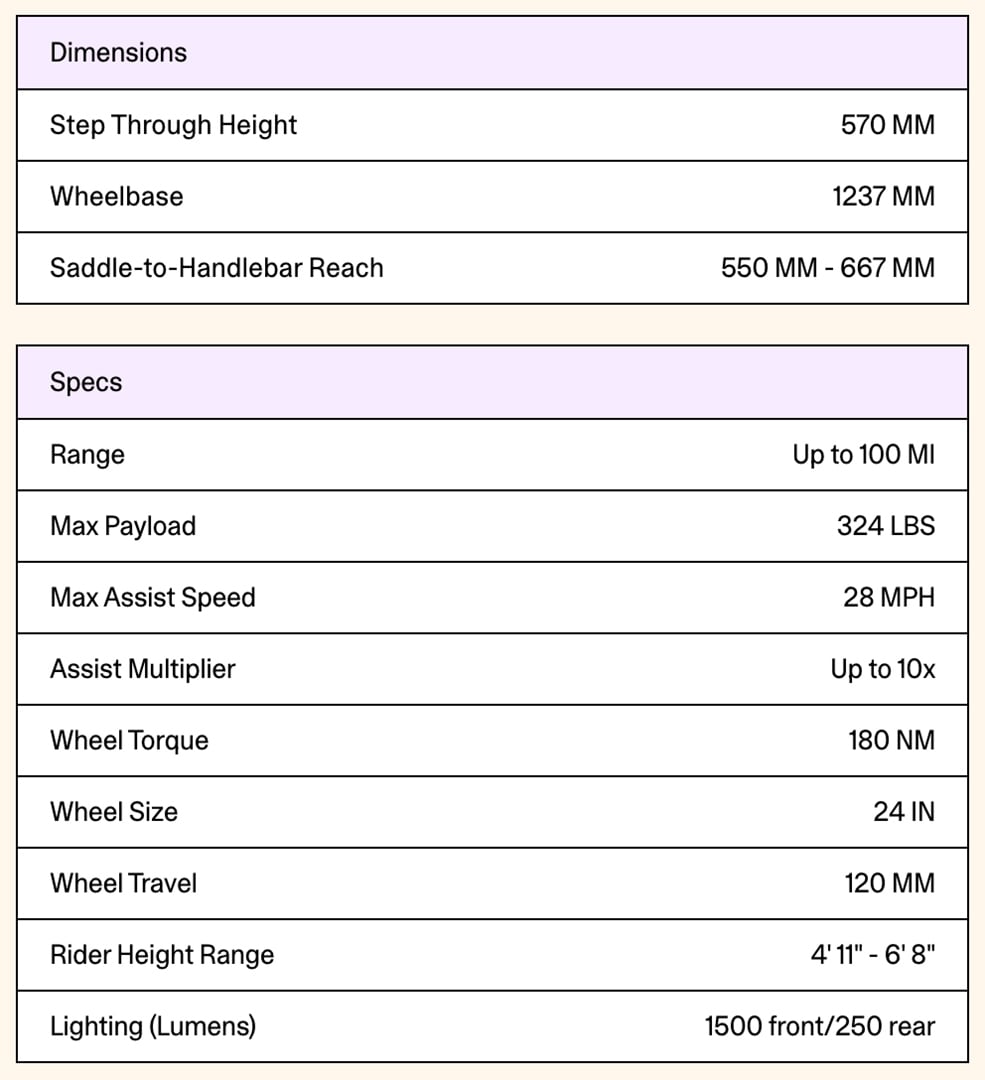This screenshot has width=985, height=1080.
Task: Click the 1237 MM wheelbase value
Action: click(883, 196)
